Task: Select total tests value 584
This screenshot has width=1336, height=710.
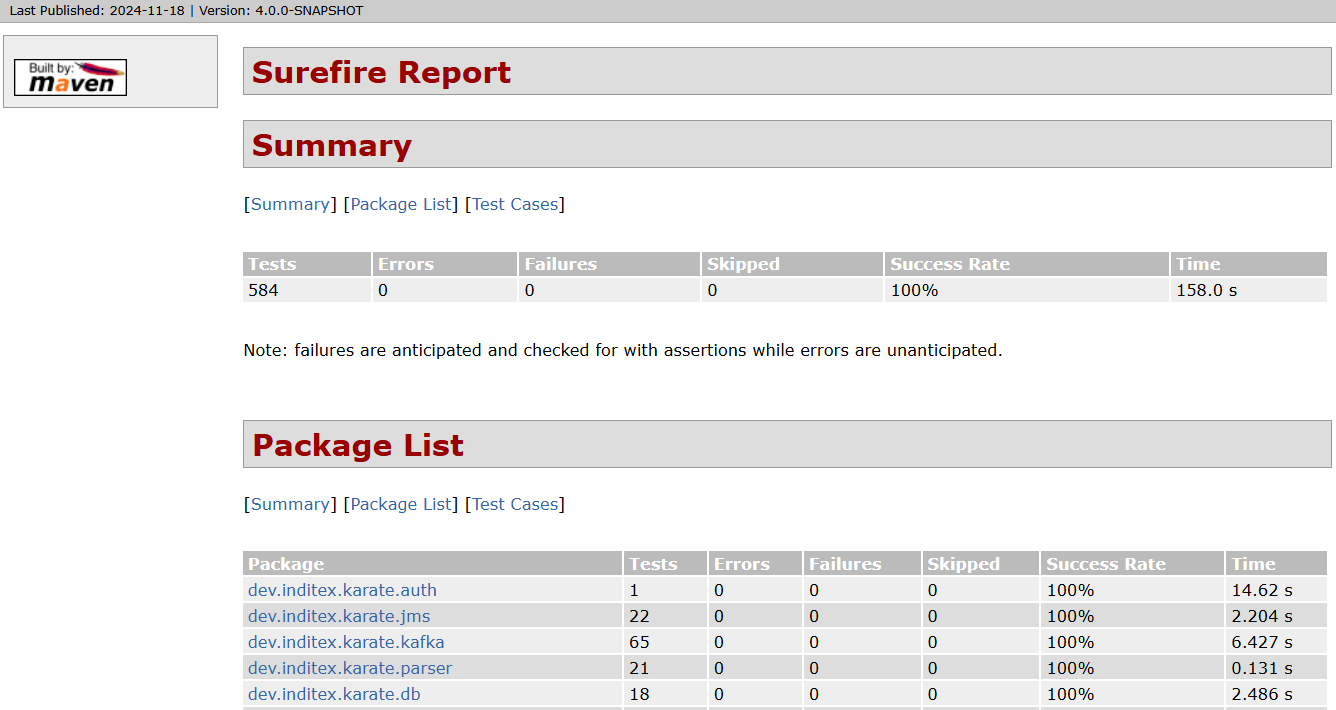Action: point(263,290)
